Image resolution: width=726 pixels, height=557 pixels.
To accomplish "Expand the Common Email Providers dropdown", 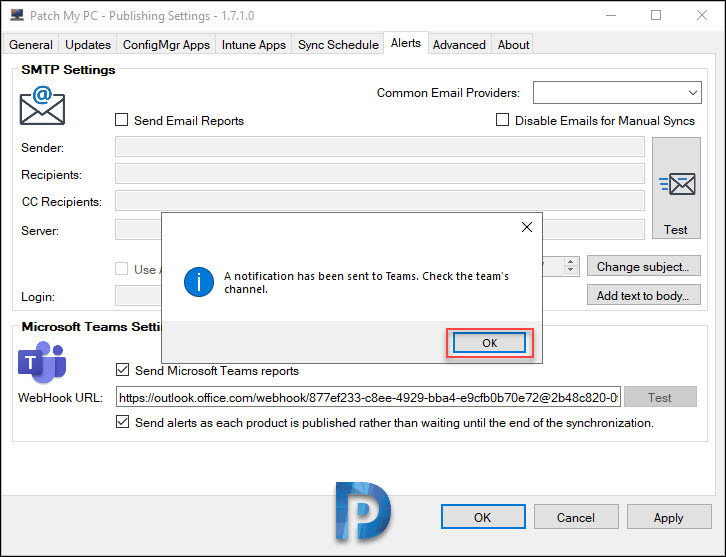I will (x=617, y=93).
